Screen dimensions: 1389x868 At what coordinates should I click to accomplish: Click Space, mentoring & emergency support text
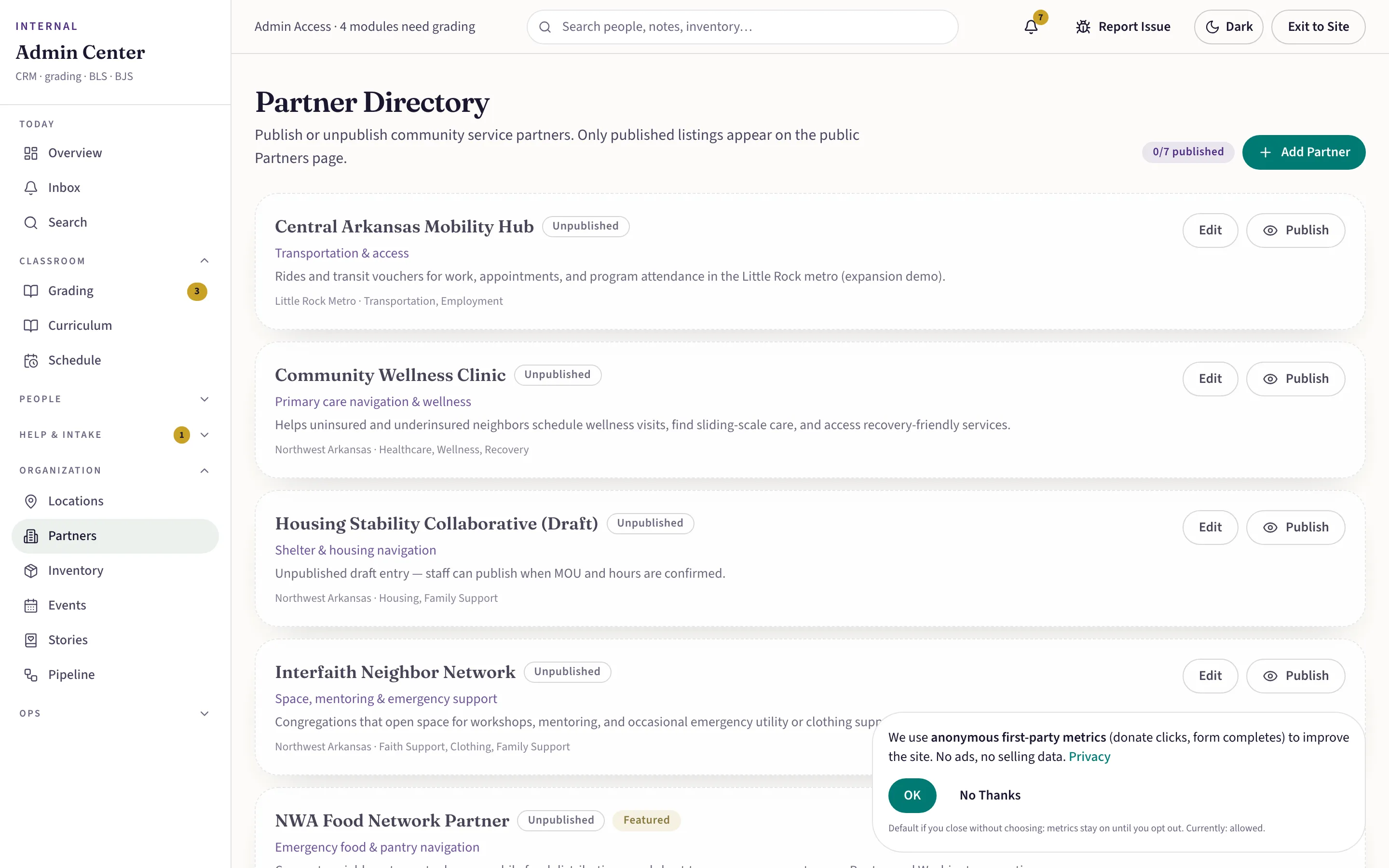pos(386,699)
